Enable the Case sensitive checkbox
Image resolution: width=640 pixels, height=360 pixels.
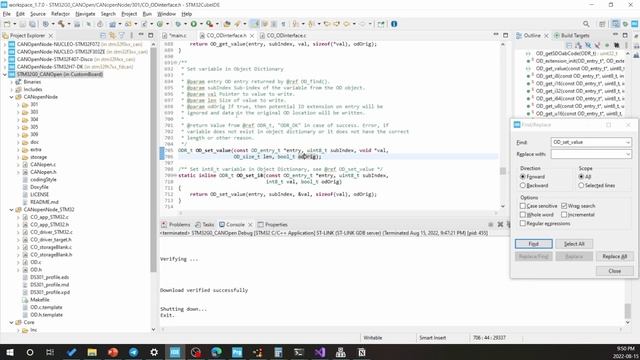[x=523, y=206]
